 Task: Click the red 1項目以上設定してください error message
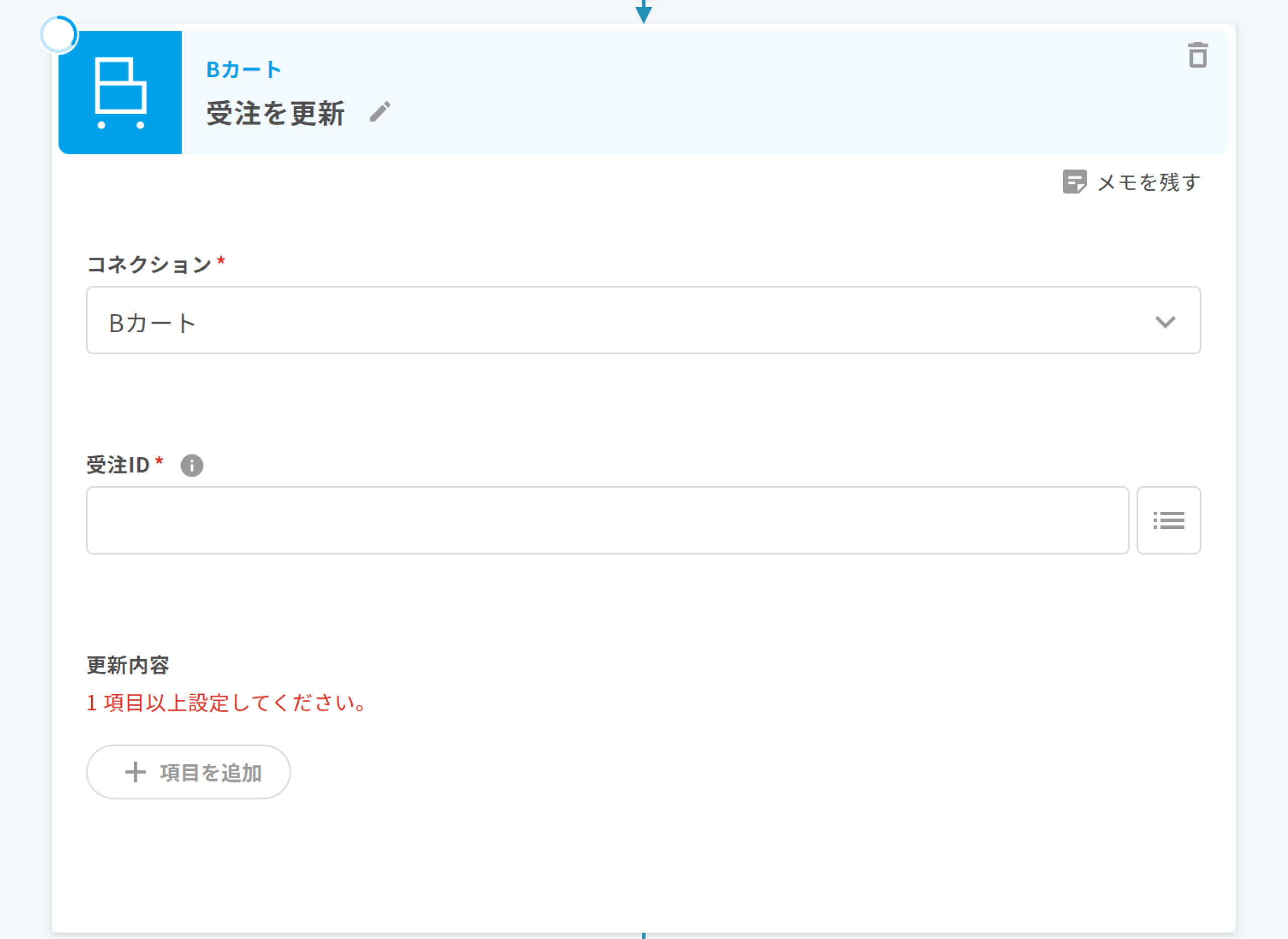226,703
